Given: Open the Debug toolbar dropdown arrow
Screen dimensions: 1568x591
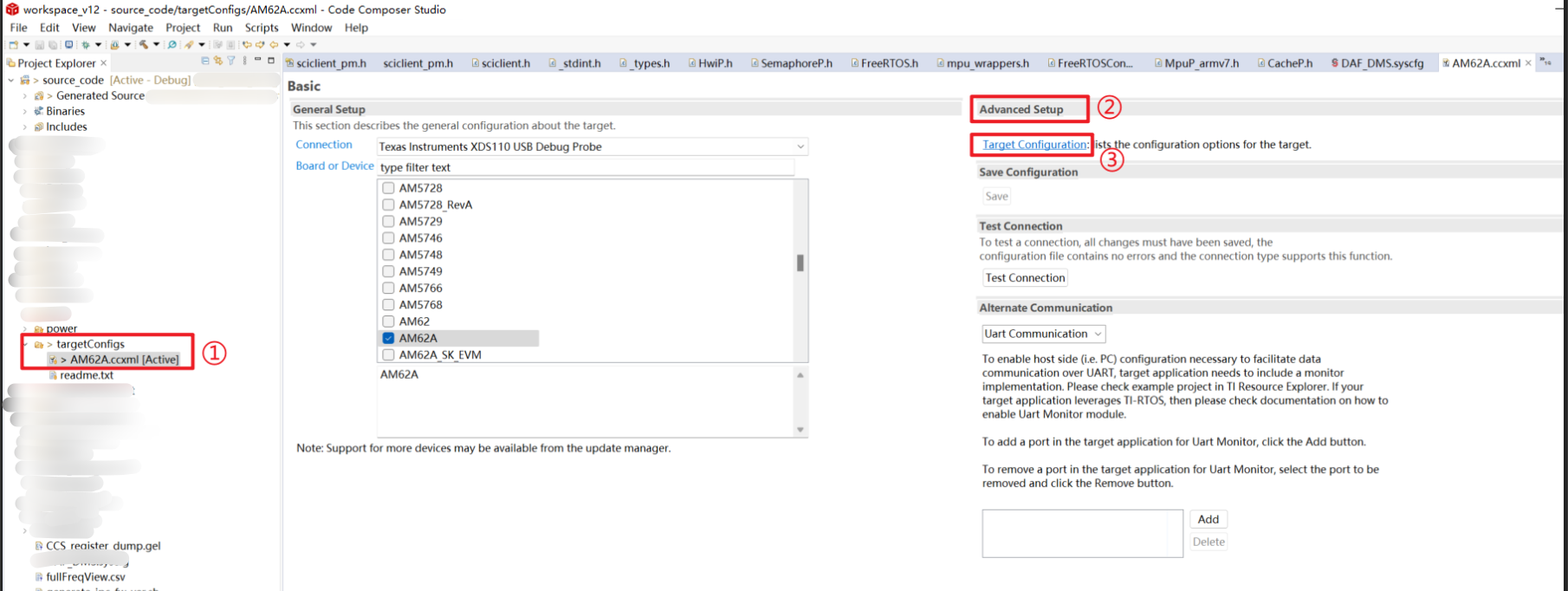Looking at the screenshot, I should [98, 44].
